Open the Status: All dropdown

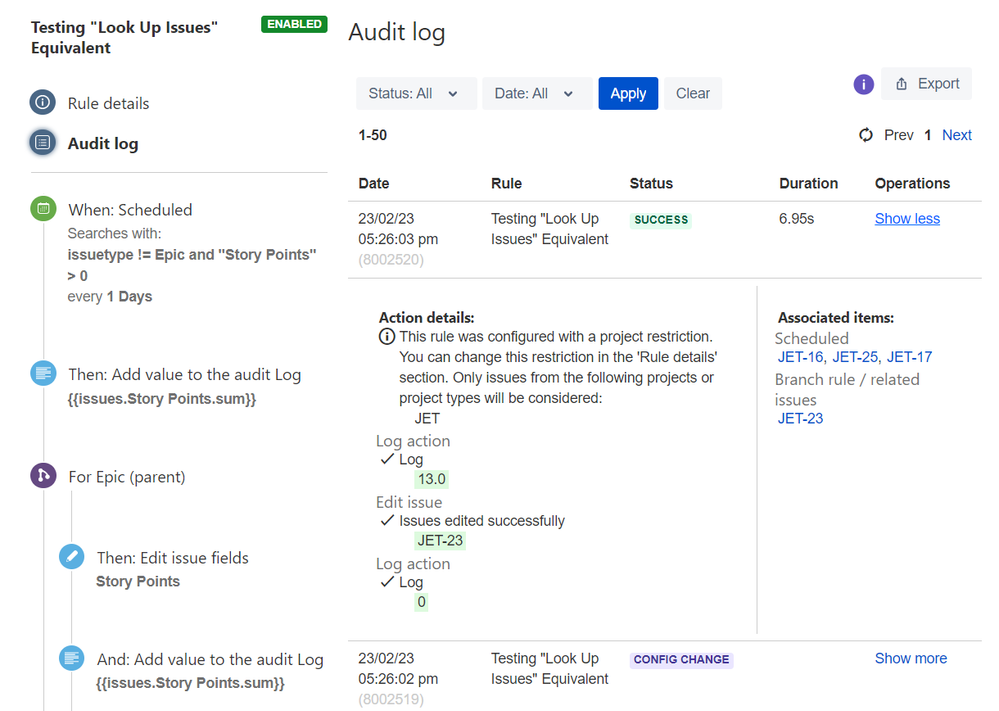(416, 94)
